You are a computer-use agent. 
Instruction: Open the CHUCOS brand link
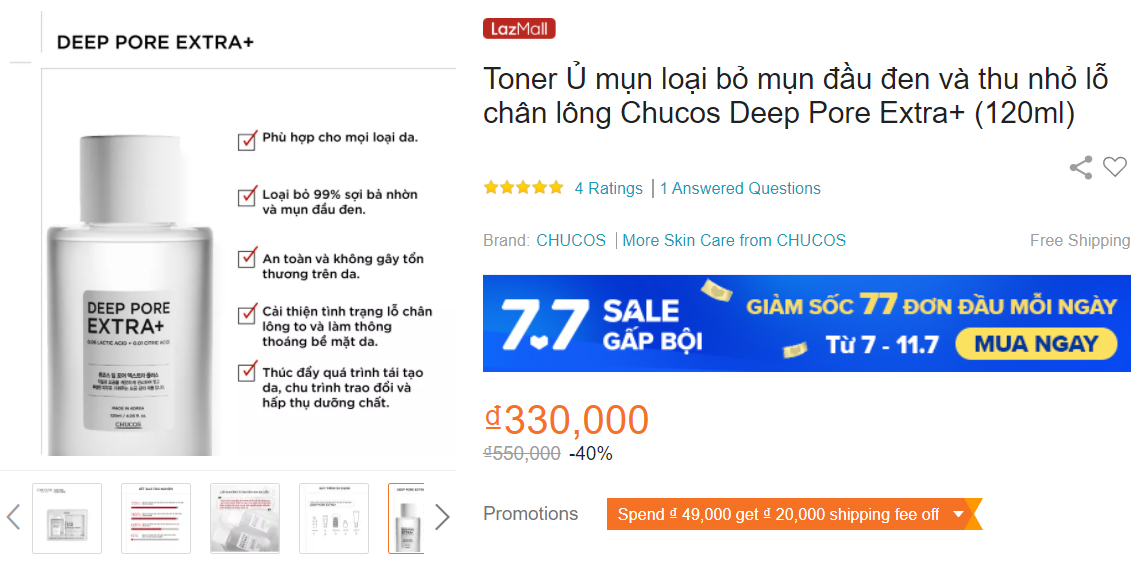click(571, 240)
